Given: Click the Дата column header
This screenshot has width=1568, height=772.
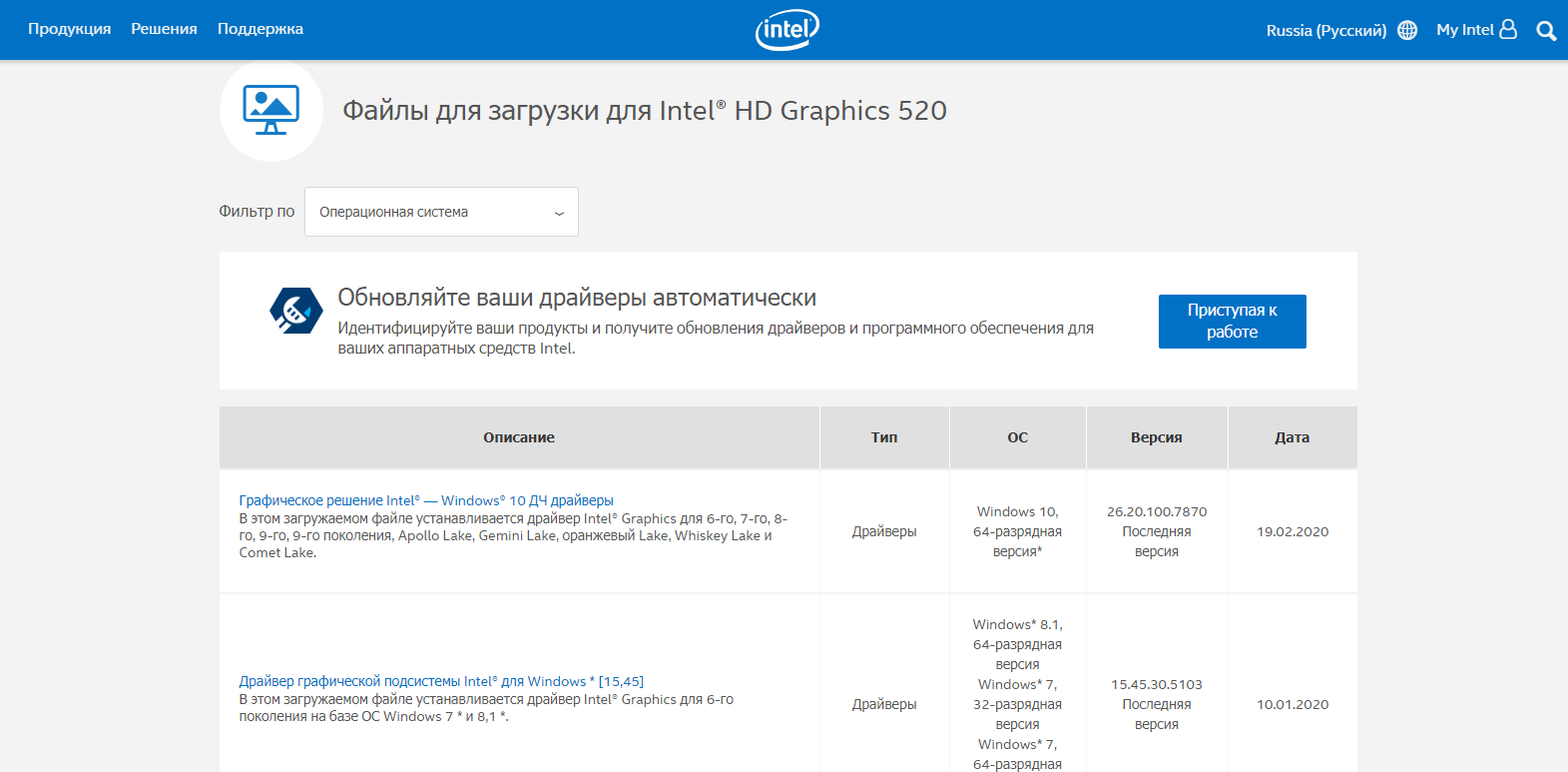Looking at the screenshot, I should tap(1292, 437).
